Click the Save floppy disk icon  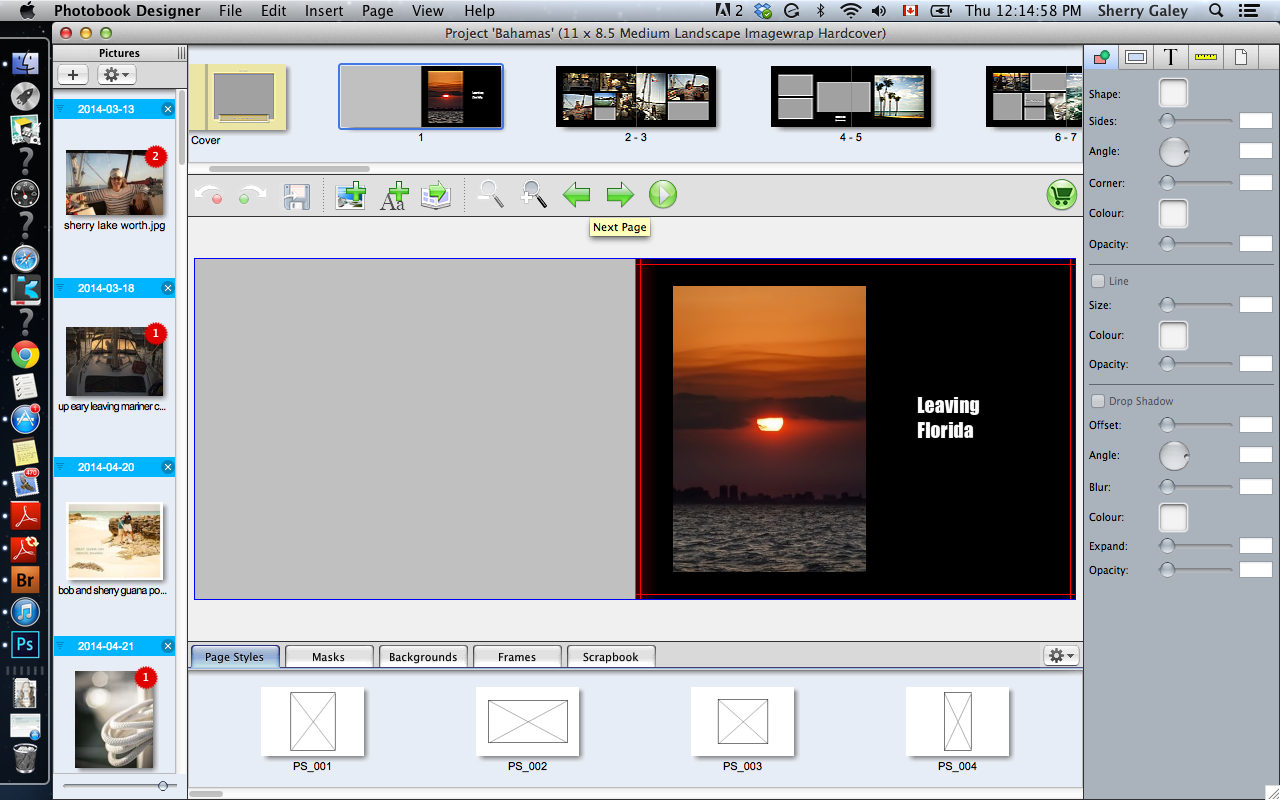[296, 196]
